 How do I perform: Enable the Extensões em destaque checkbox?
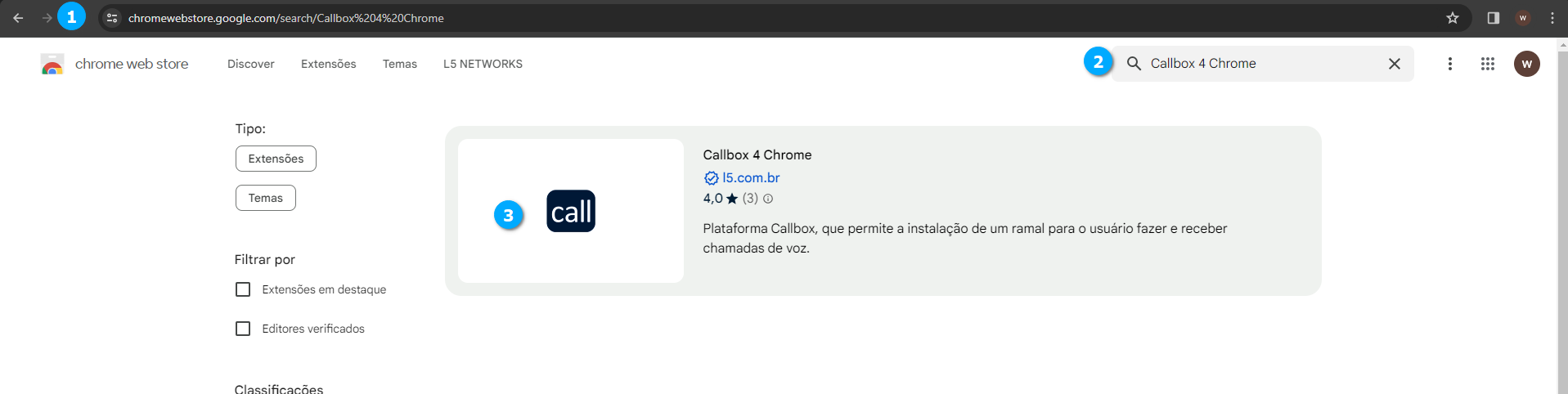click(x=243, y=289)
